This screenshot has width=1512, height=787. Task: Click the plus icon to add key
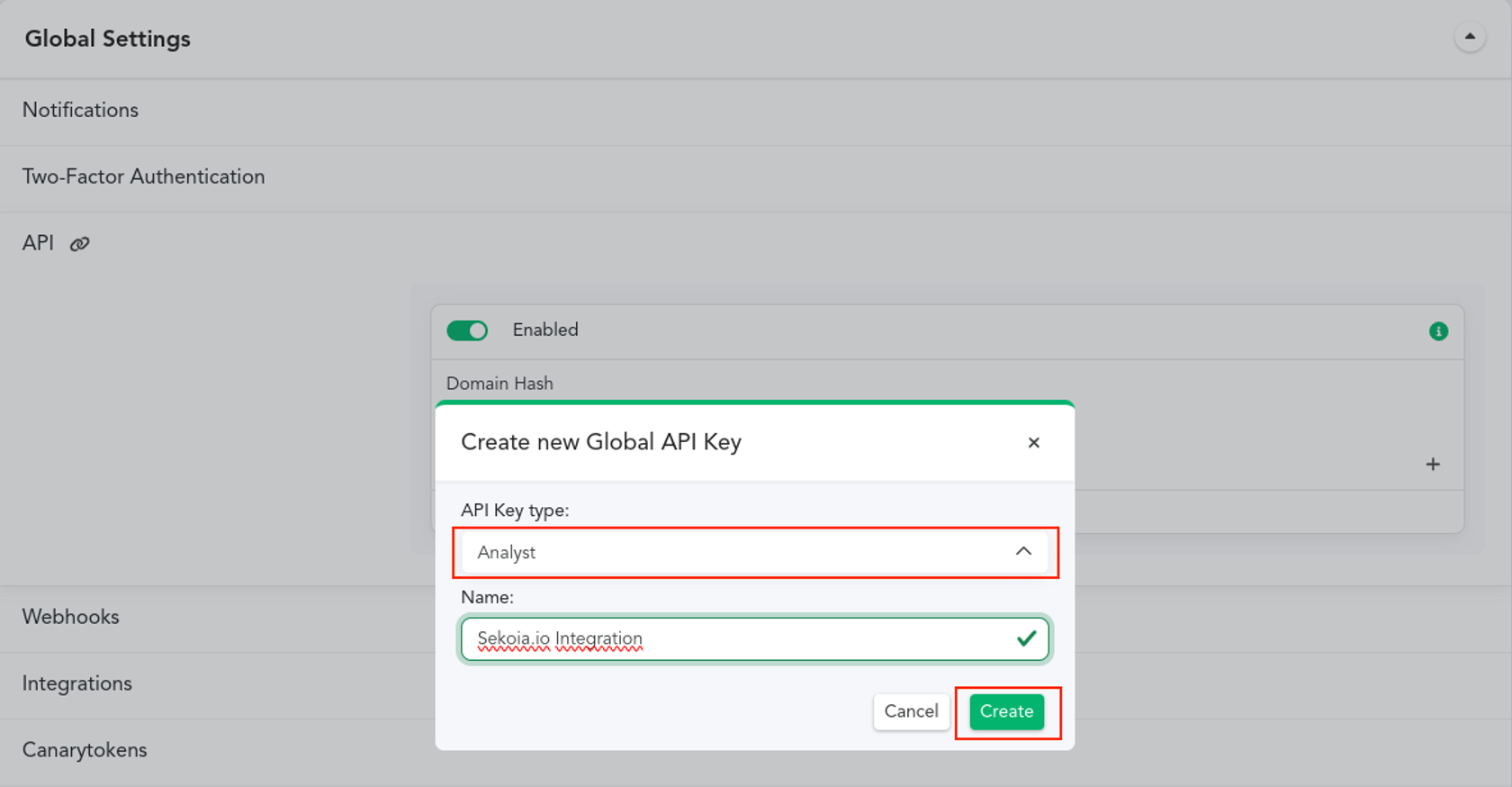[1433, 464]
